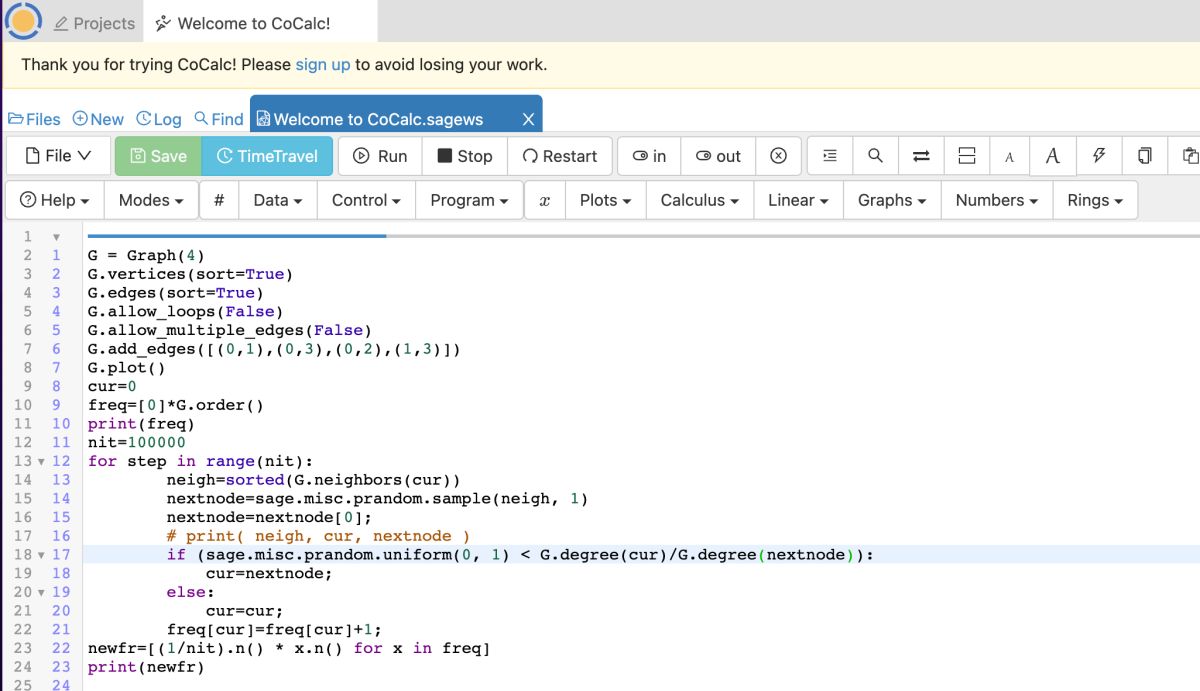Follow the sign up link

pos(322,64)
